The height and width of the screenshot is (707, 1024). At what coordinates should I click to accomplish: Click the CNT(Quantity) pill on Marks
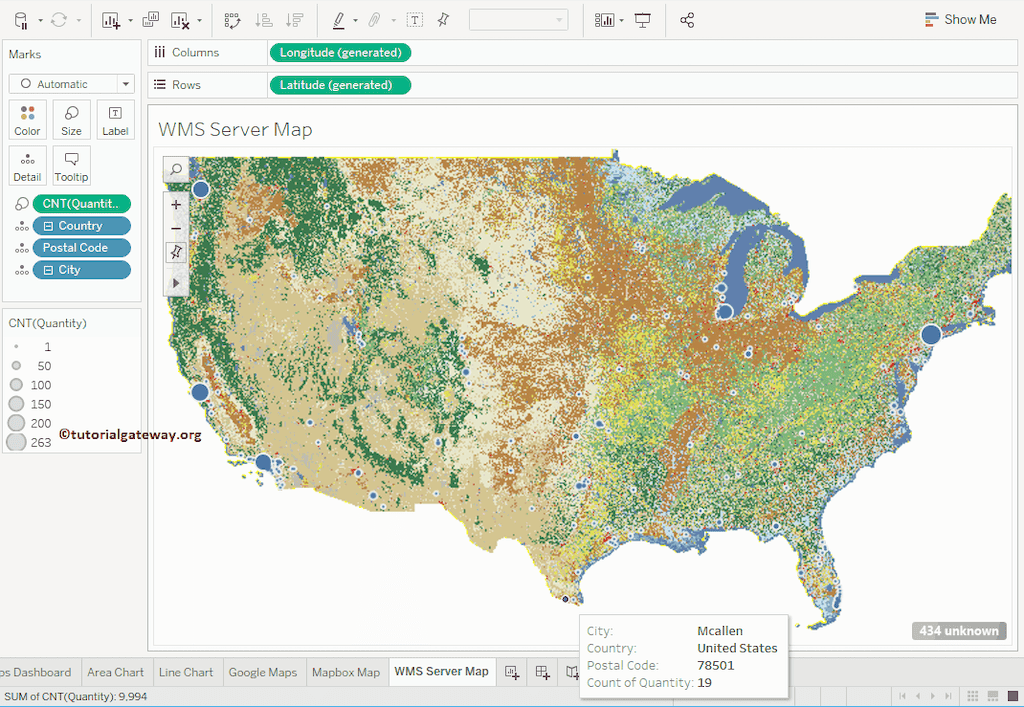point(81,203)
